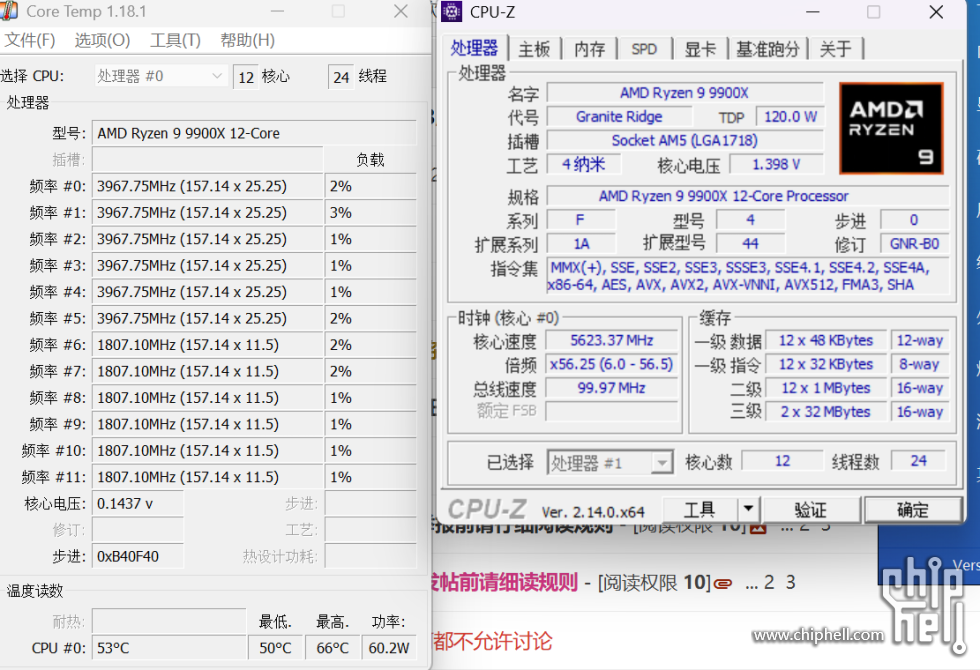The width and height of the screenshot is (980, 670).
Task: Click the 频率 #6 value 1807.10MHz
Action: 208,345
